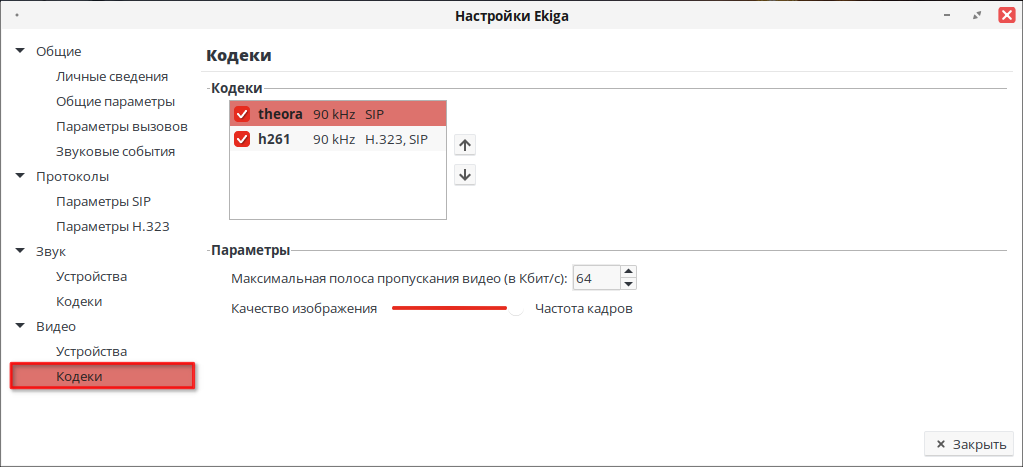Open Параметры H.323 settings page
Image resolution: width=1023 pixels, height=467 pixels.
(x=113, y=226)
